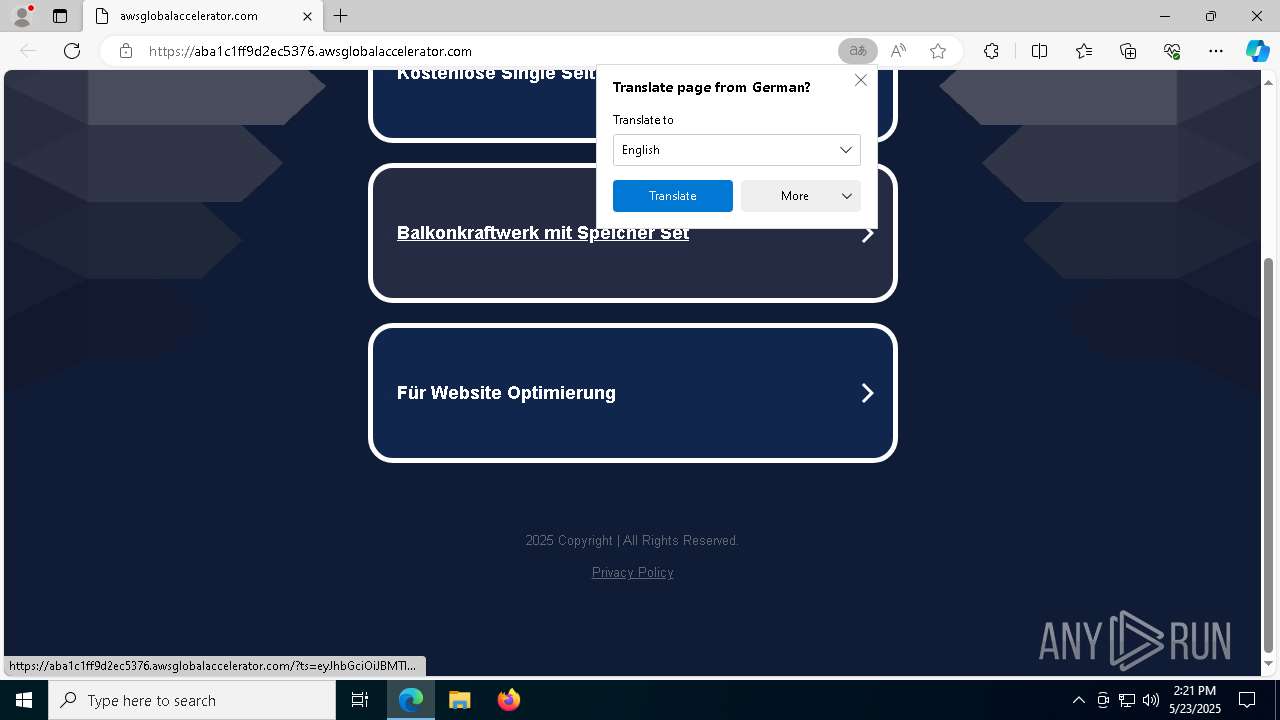1280x720 pixels.
Task: Open Collections panel
Action: point(1128,51)
